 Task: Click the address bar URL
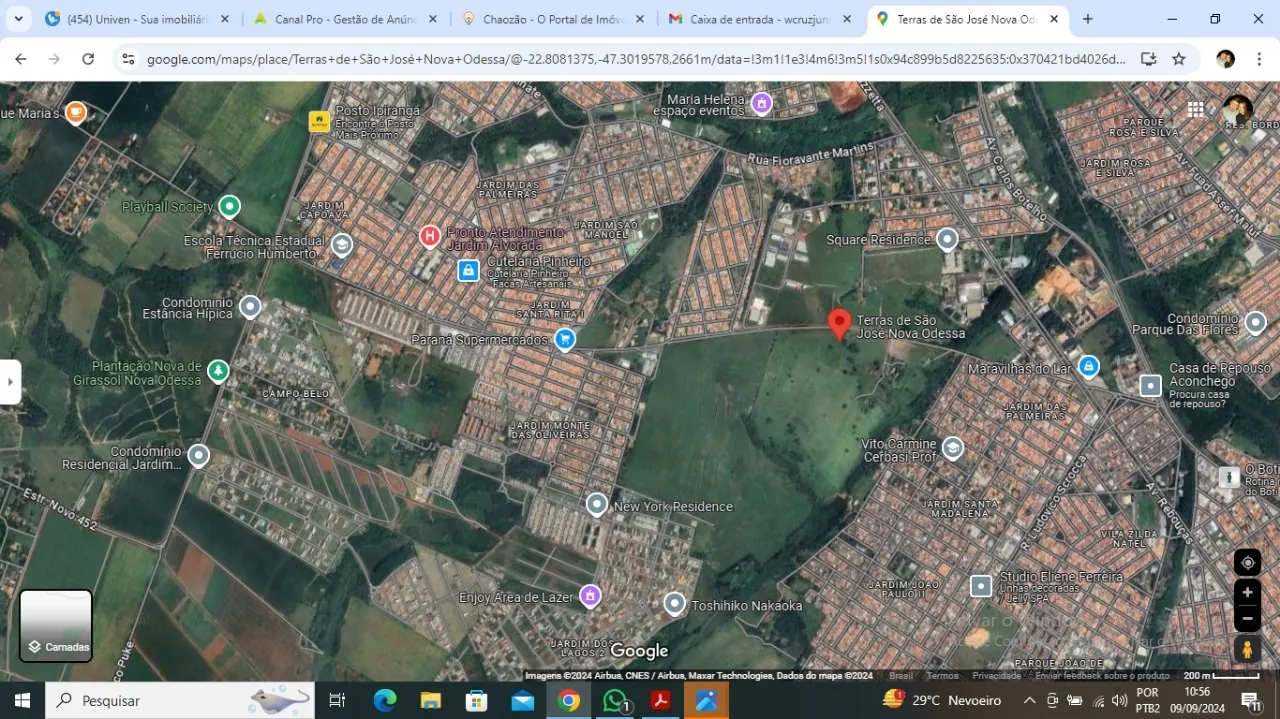636,59
